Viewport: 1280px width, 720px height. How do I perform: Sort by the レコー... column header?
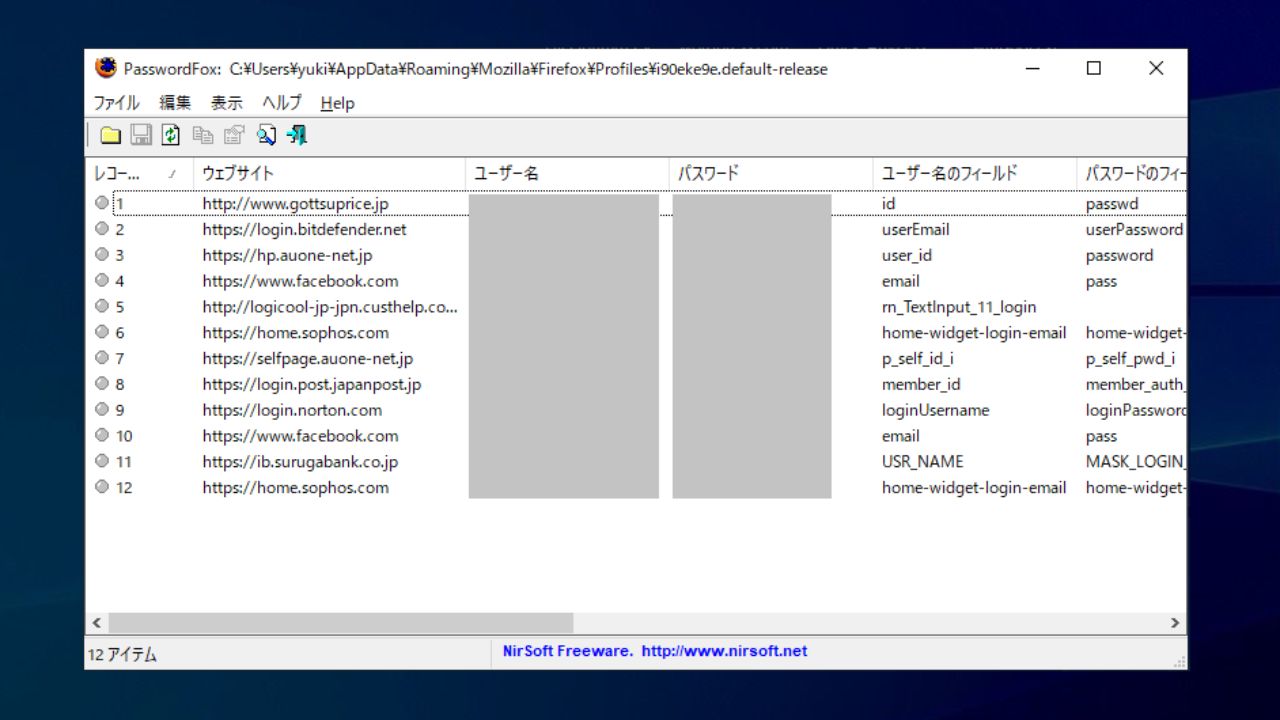tap(139, 173)
